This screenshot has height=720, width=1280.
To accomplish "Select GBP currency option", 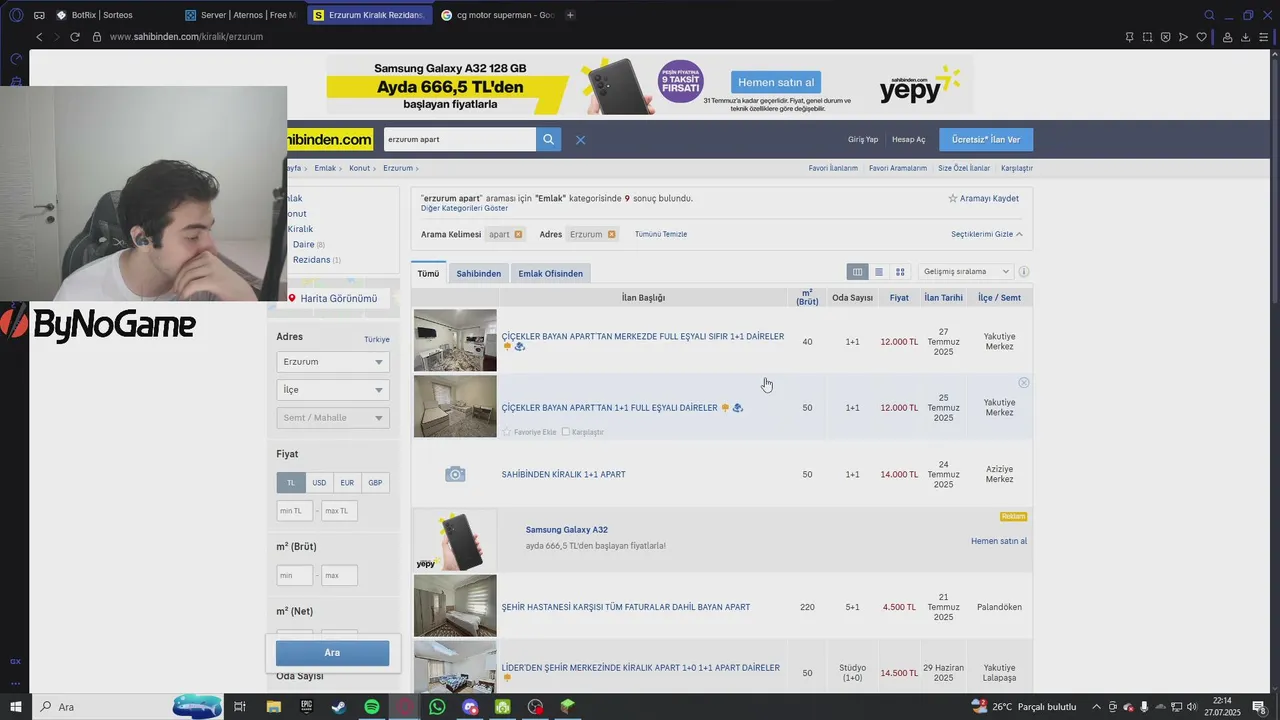I will (375, 483).
